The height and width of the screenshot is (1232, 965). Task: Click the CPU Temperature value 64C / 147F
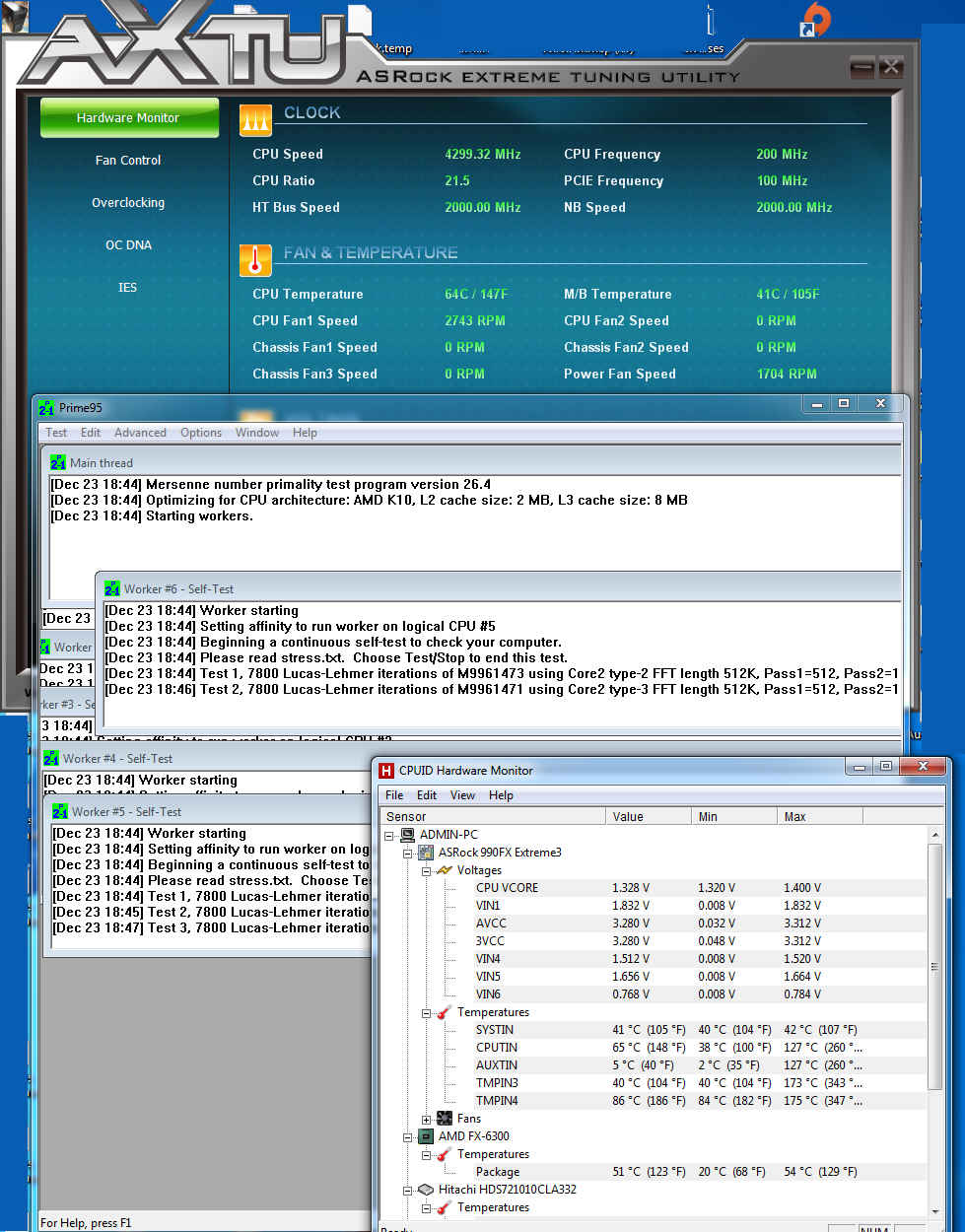[x=476, y=294]
